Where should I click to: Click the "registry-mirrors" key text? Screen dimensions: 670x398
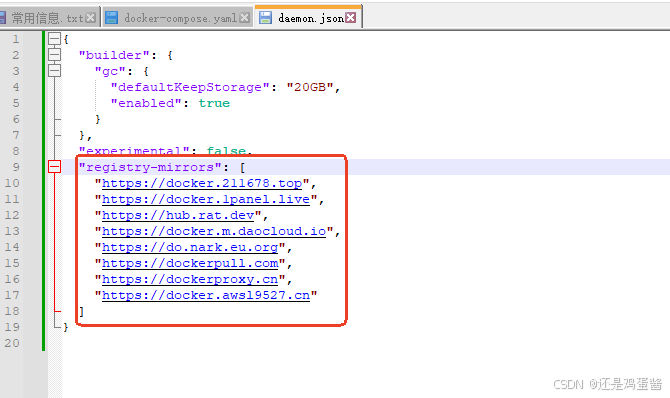click(x=150, y=167)
